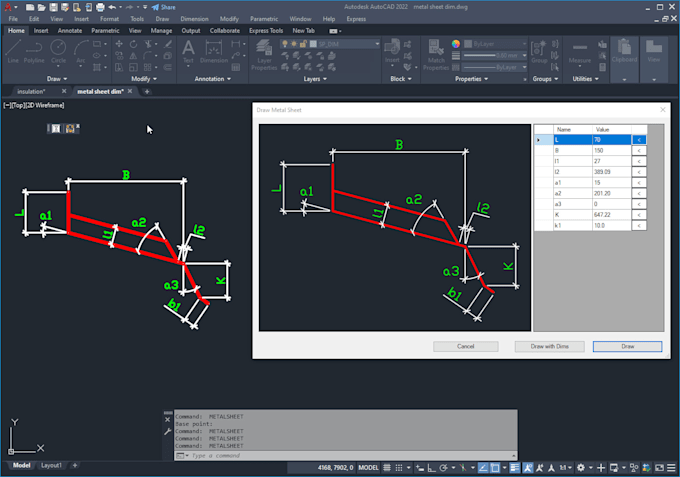Click the Match Properties tool
The width and height of the screenshot is (680, 477).
tap(436, 55)
